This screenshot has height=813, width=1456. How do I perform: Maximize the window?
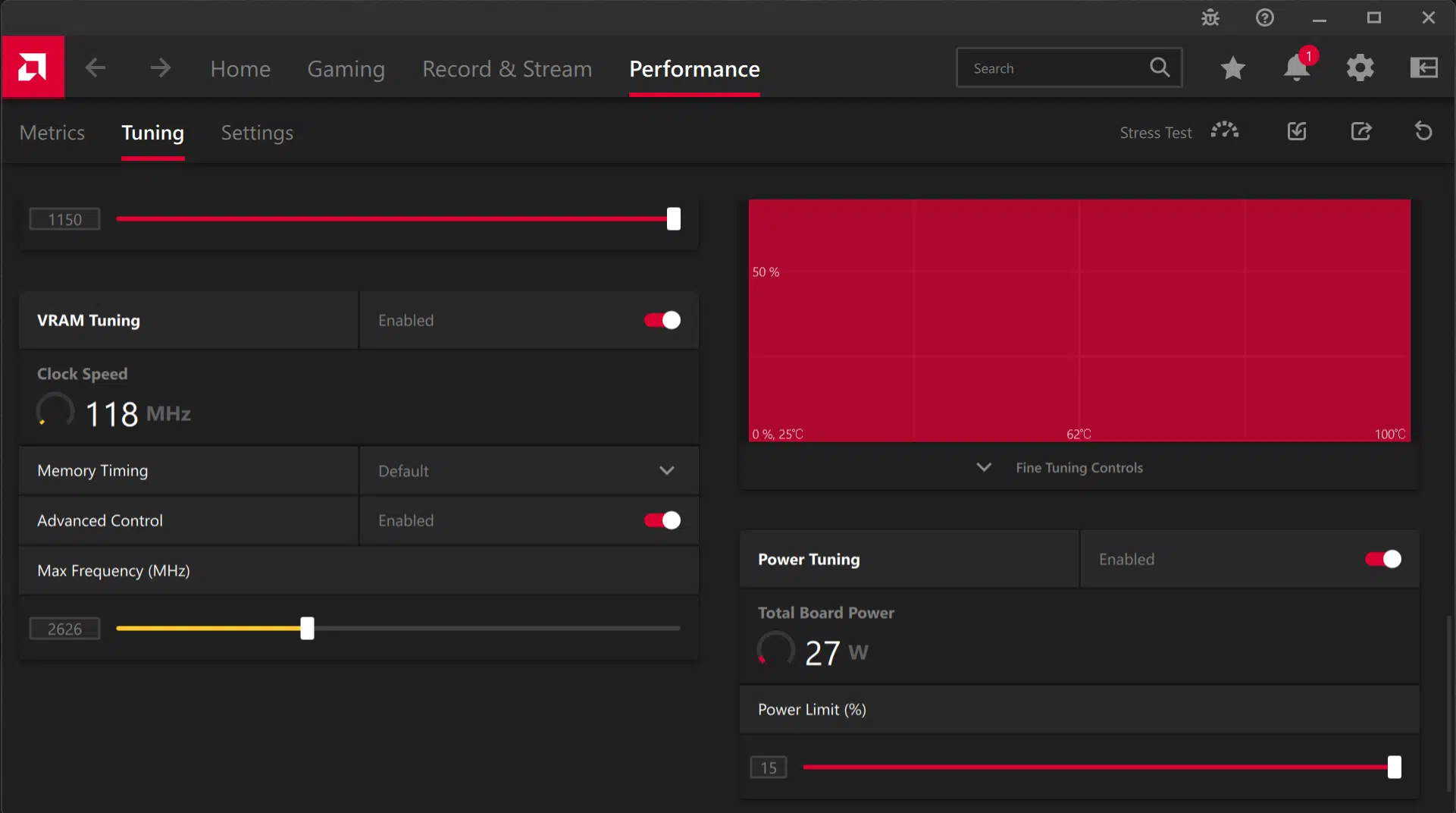1373,17
